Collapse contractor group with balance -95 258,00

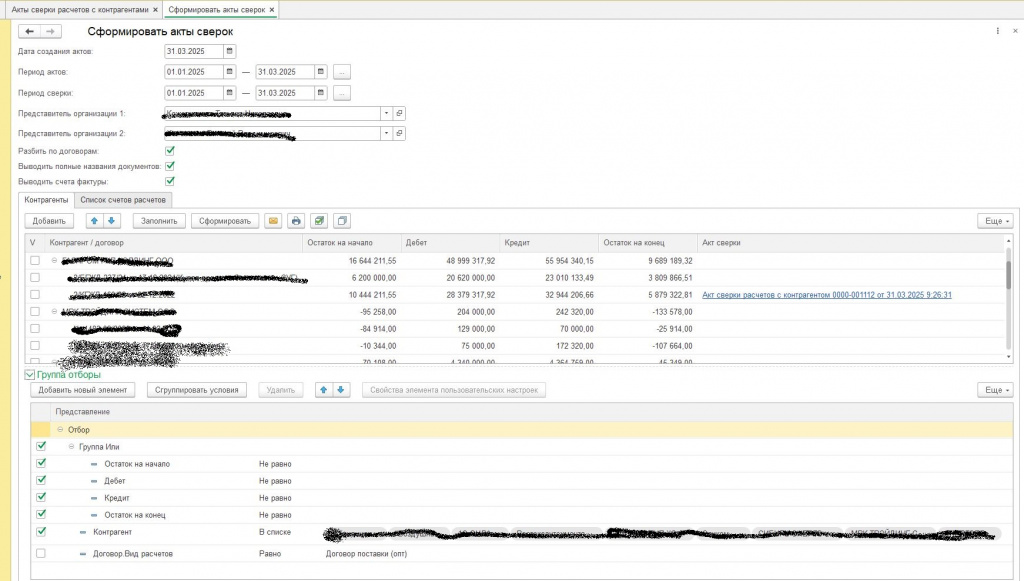[54, 311]
